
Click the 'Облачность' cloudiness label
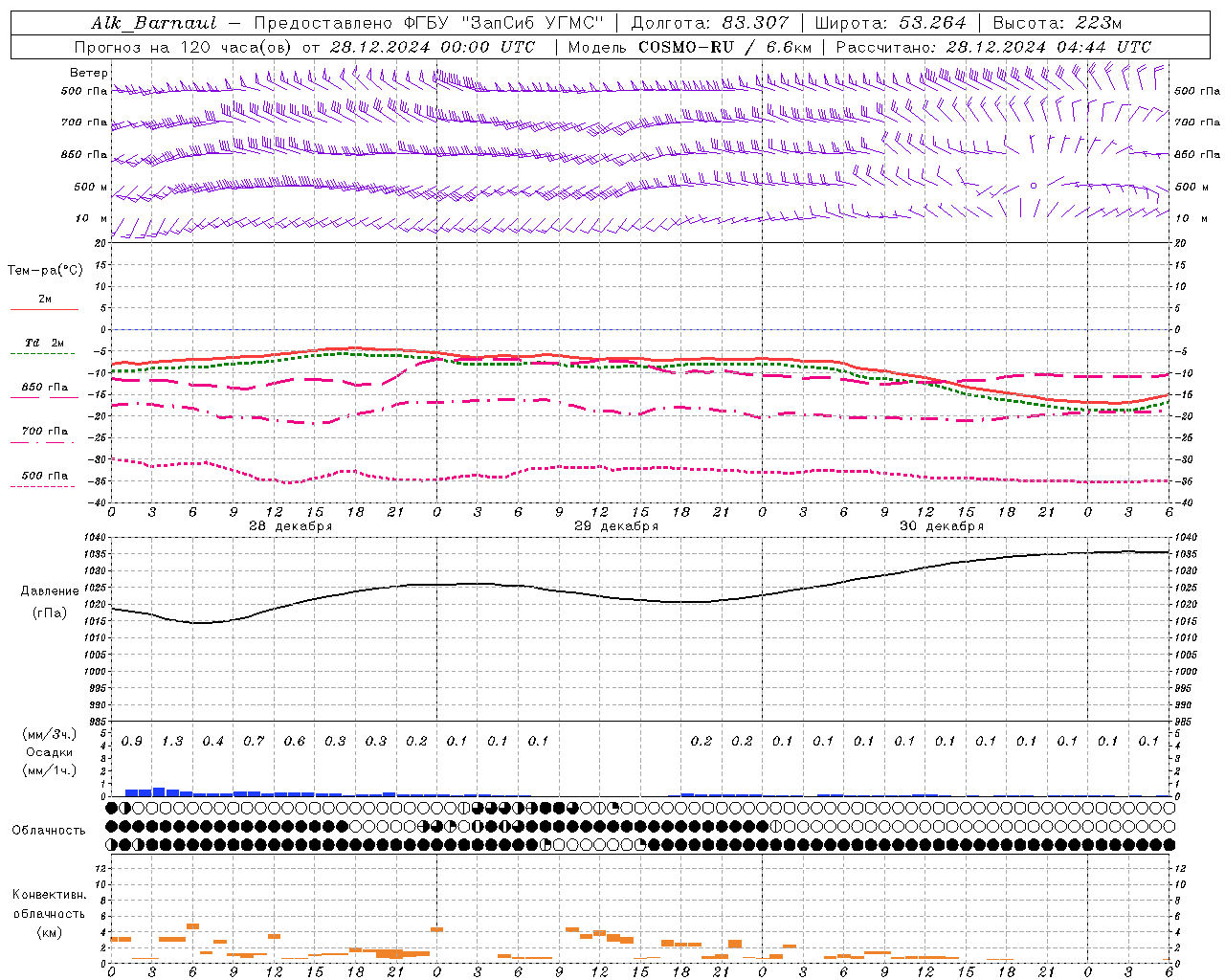point(49,831)
